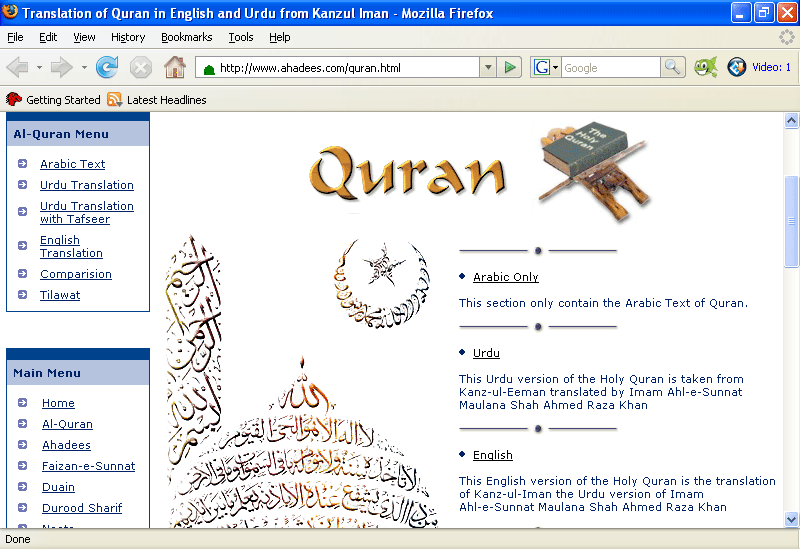The height and width of the screenshot is (549, 800).
Task: Click the Holy Quran book image
Action: (x=594, y=171)
